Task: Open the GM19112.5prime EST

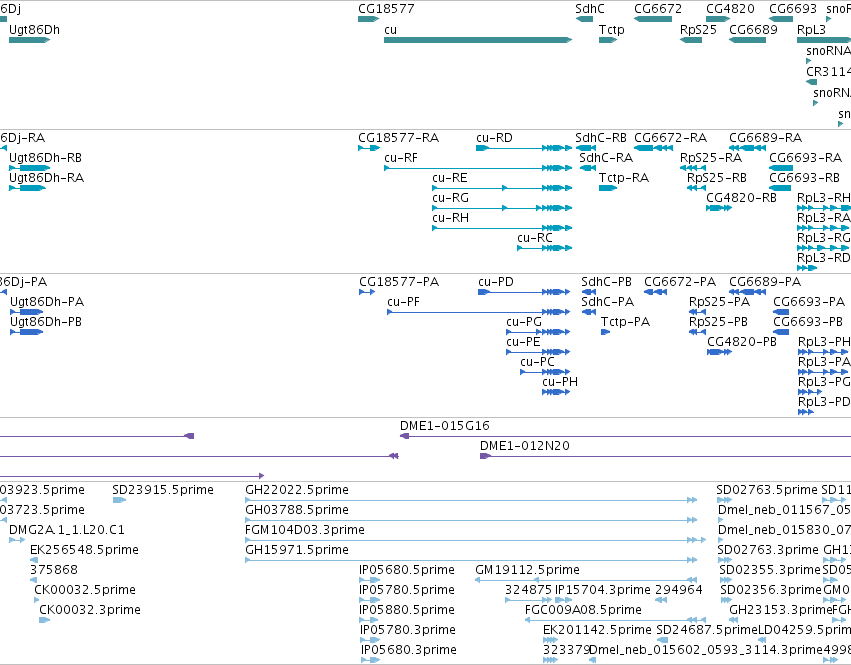Action: pos(586,580)
